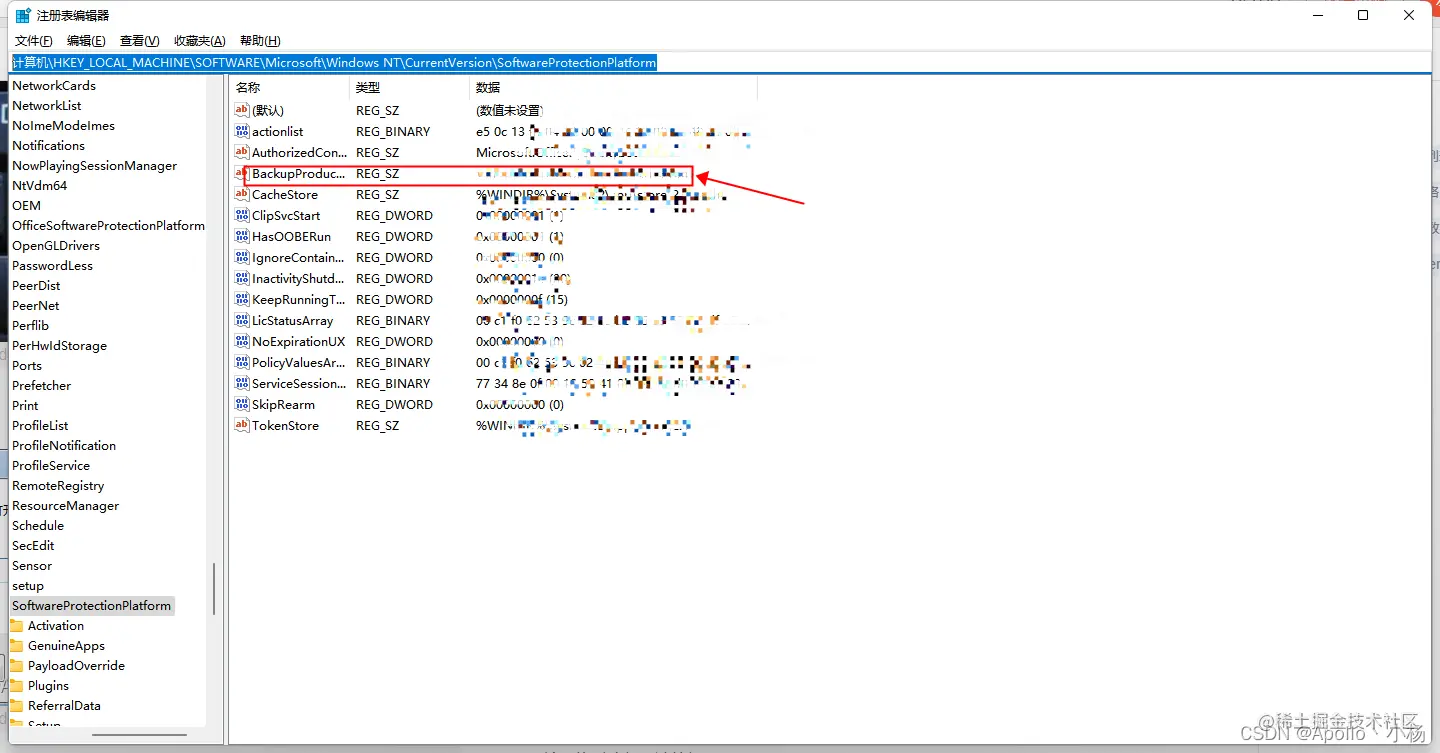Click the string icon beside TokenStore
The width and height of the screenshot is (1440, 753).
[241, 425]
